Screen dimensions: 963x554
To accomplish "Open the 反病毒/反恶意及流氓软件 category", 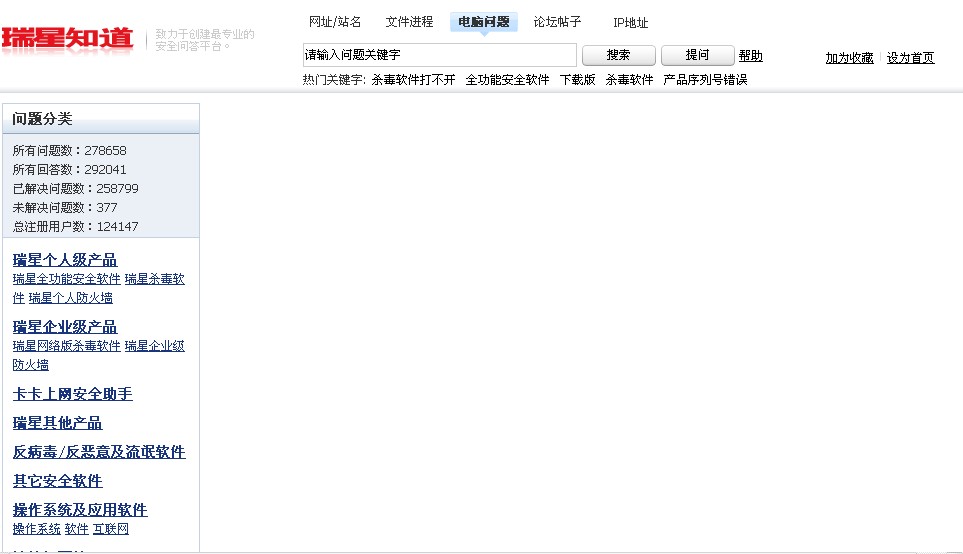I will point(99,452).
